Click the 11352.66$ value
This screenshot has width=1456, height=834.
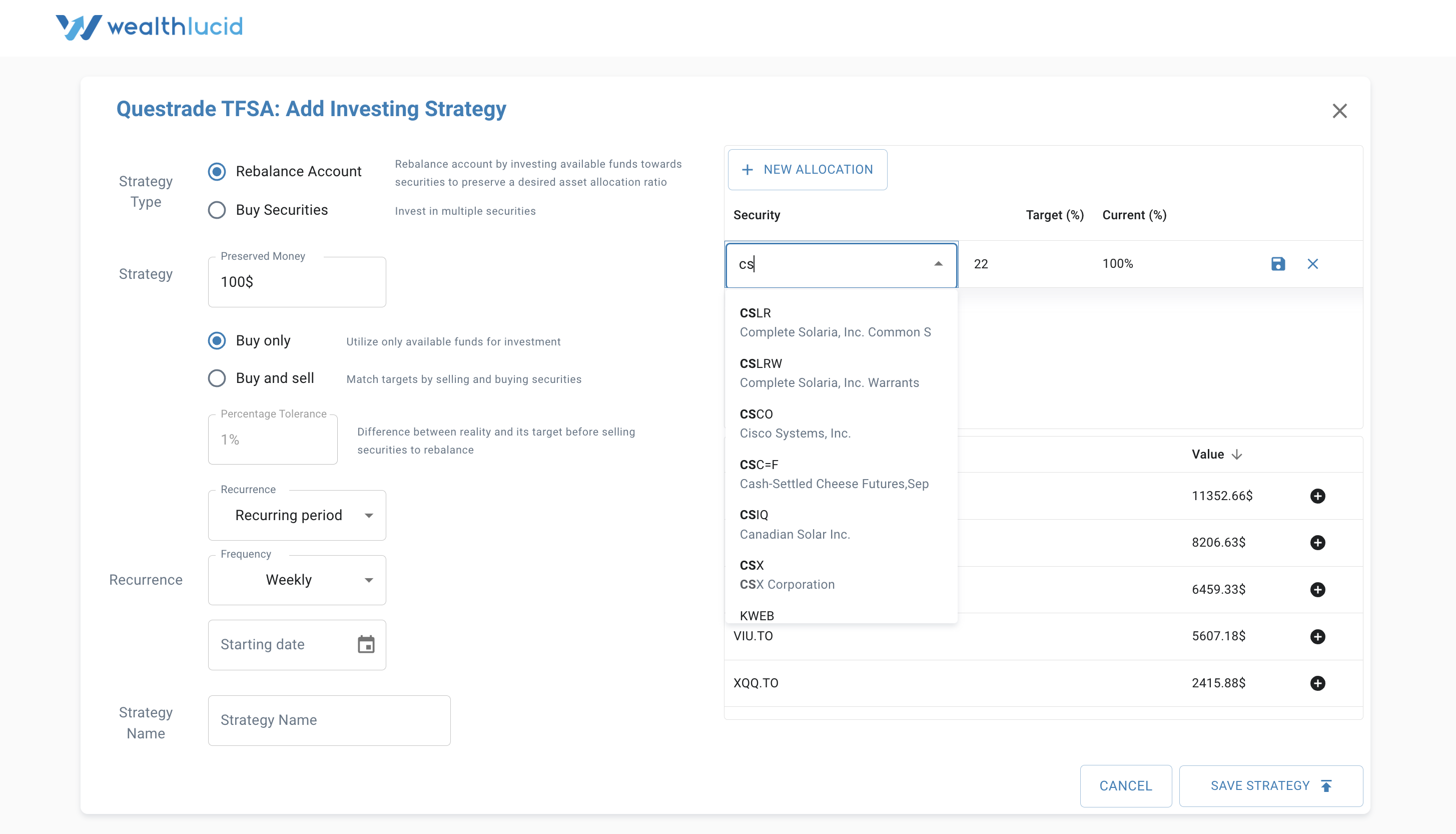coord(1222,496)
